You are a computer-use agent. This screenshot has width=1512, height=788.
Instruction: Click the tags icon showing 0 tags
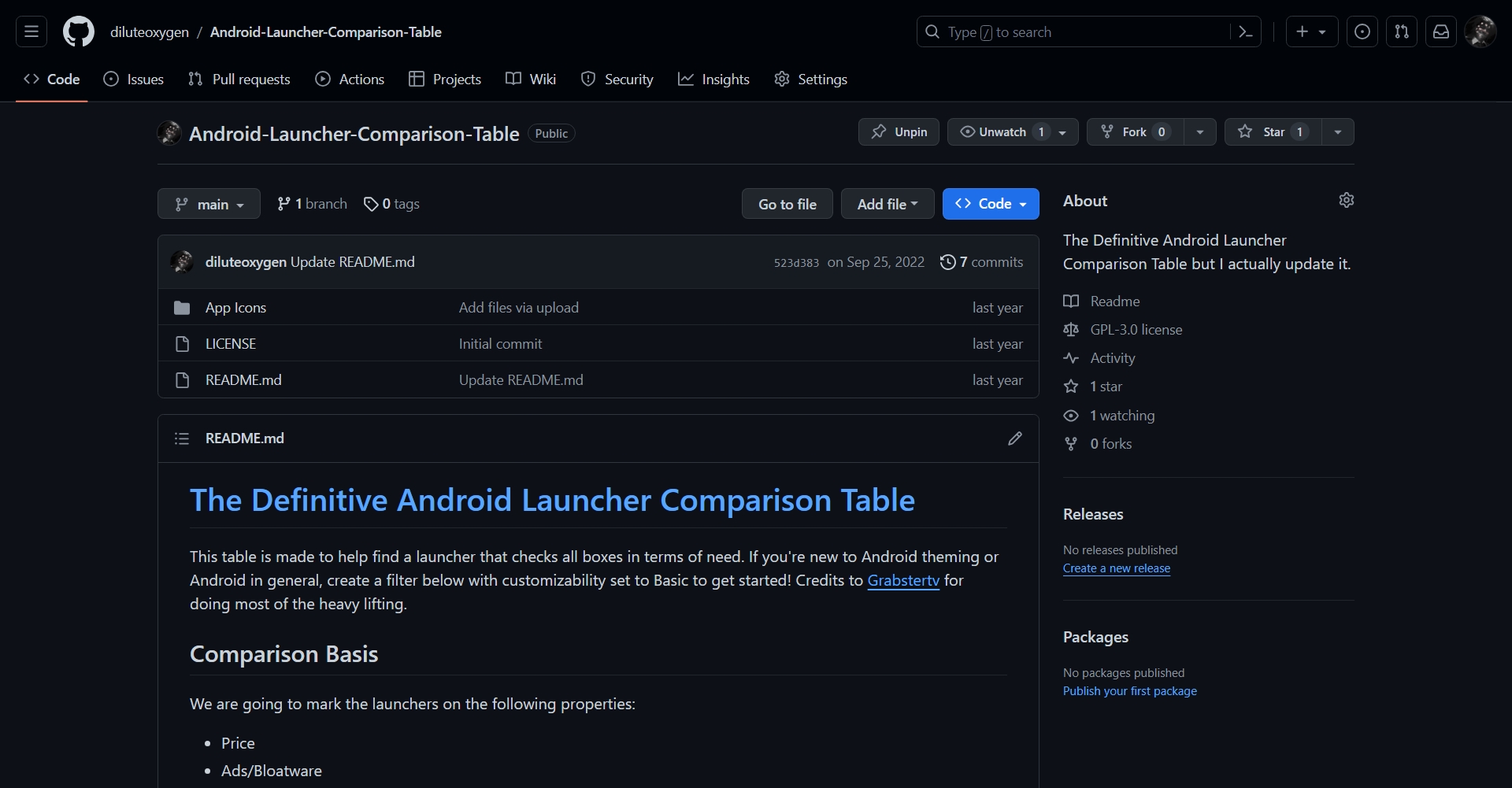point(371,204)
